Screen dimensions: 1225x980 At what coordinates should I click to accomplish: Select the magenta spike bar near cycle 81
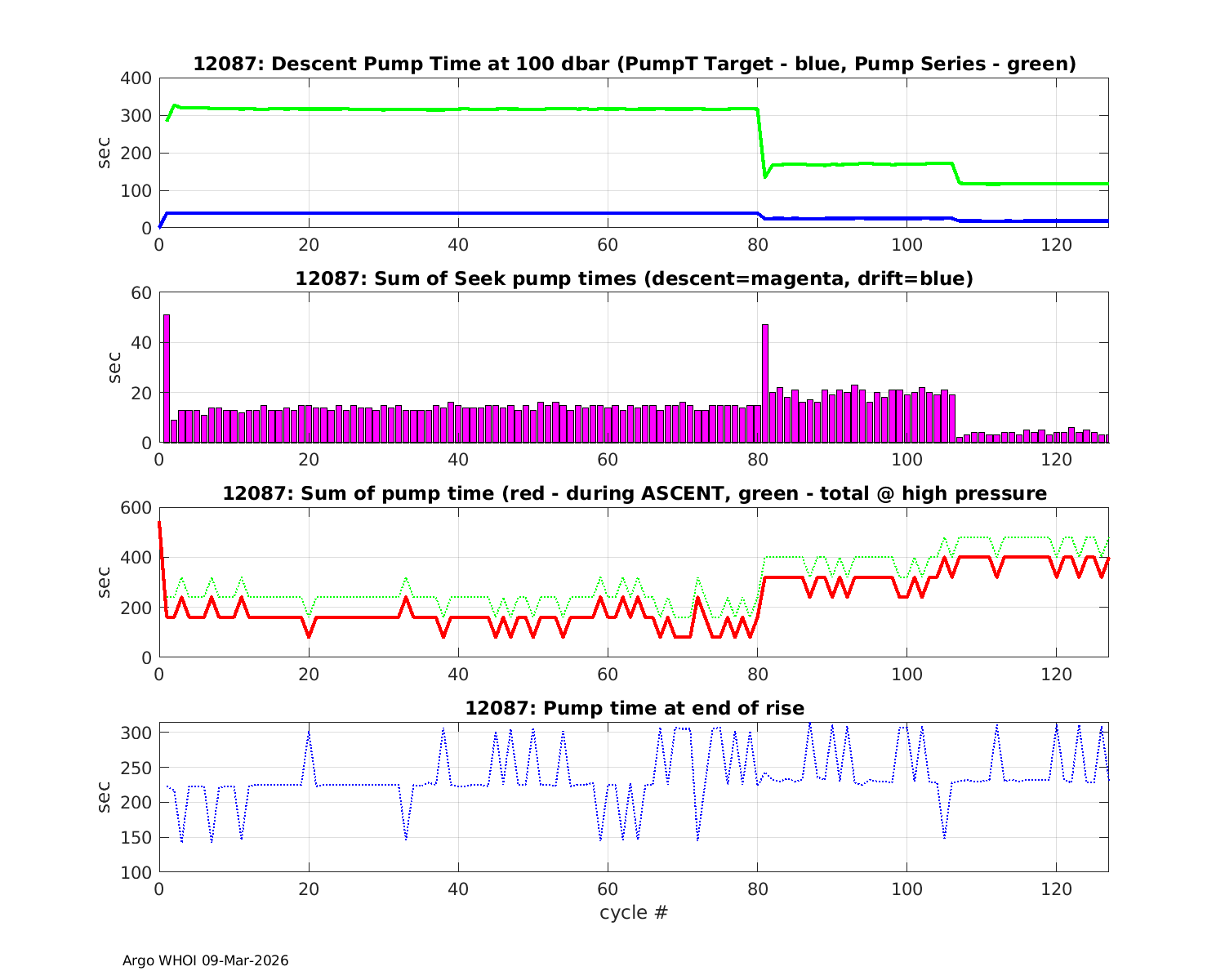click(765, 382)
